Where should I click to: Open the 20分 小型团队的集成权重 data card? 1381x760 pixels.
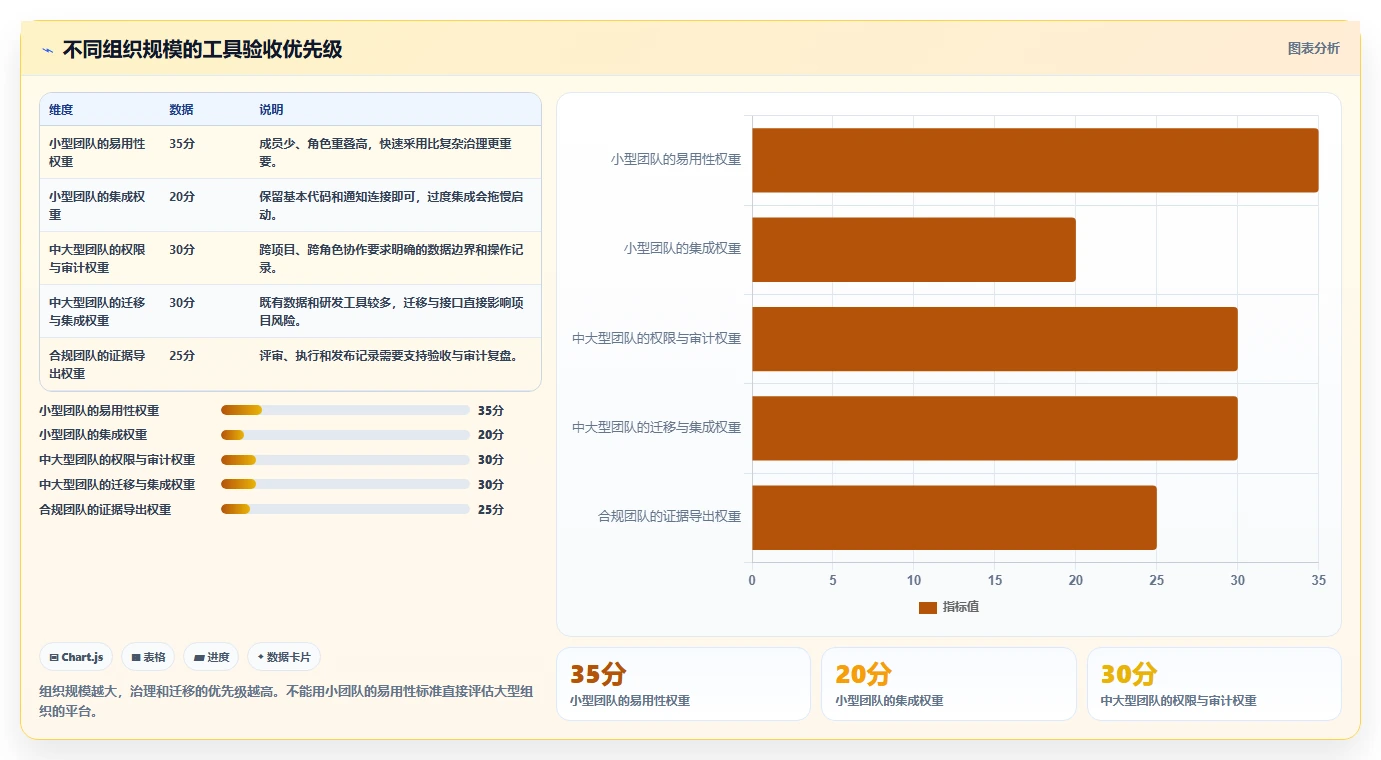(949, 684)
